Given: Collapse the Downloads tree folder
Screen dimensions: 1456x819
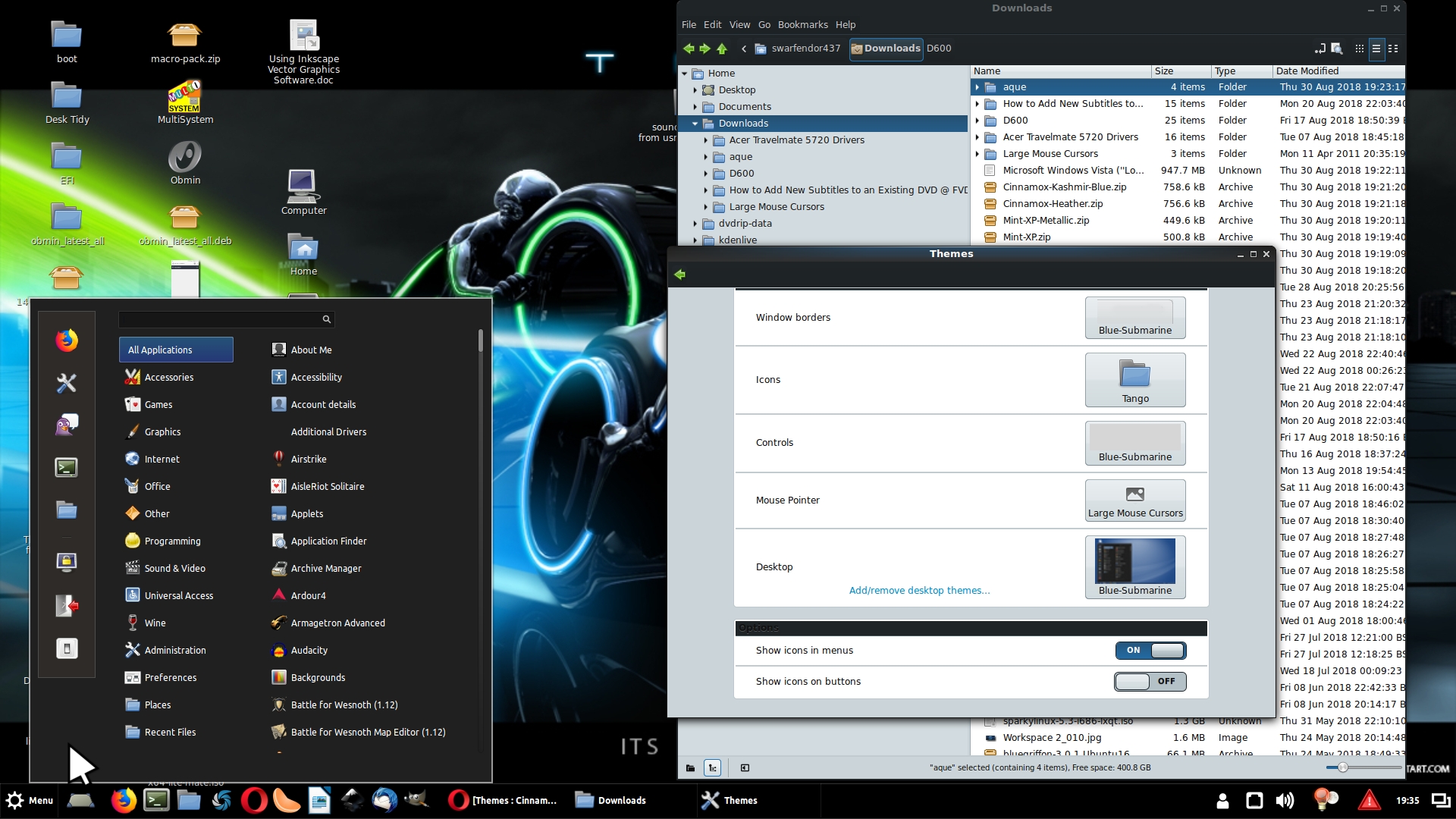Looking at the screenshot, I should pos(695,124).
